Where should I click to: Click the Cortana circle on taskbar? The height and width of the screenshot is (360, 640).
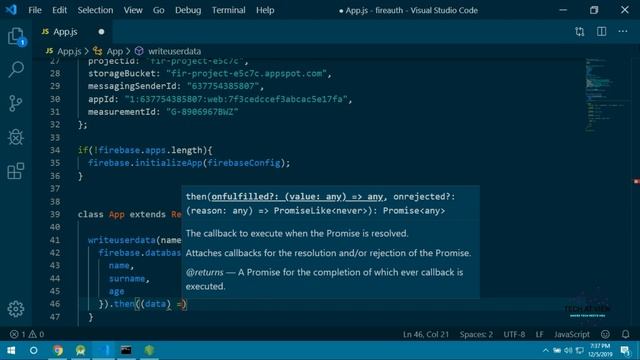pos(33,350)
